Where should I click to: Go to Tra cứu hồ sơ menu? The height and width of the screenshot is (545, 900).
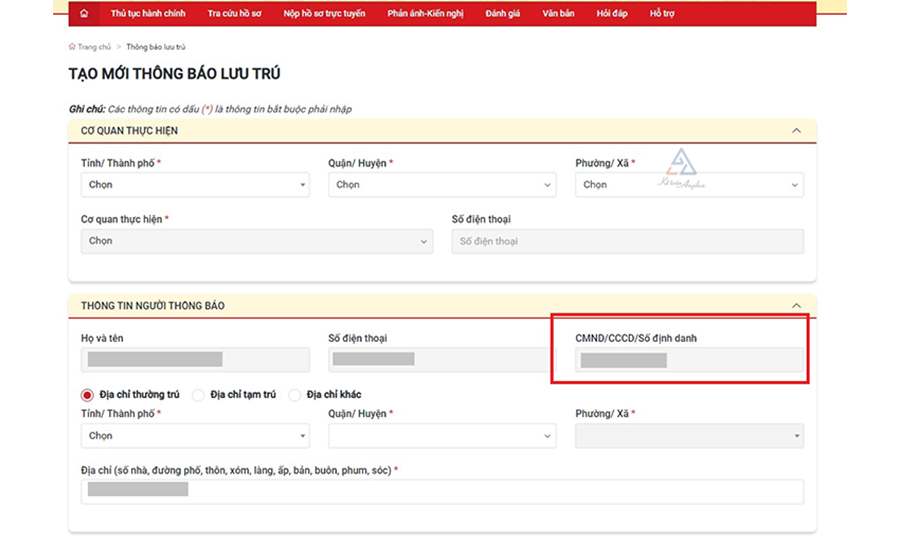coord(234,14)
